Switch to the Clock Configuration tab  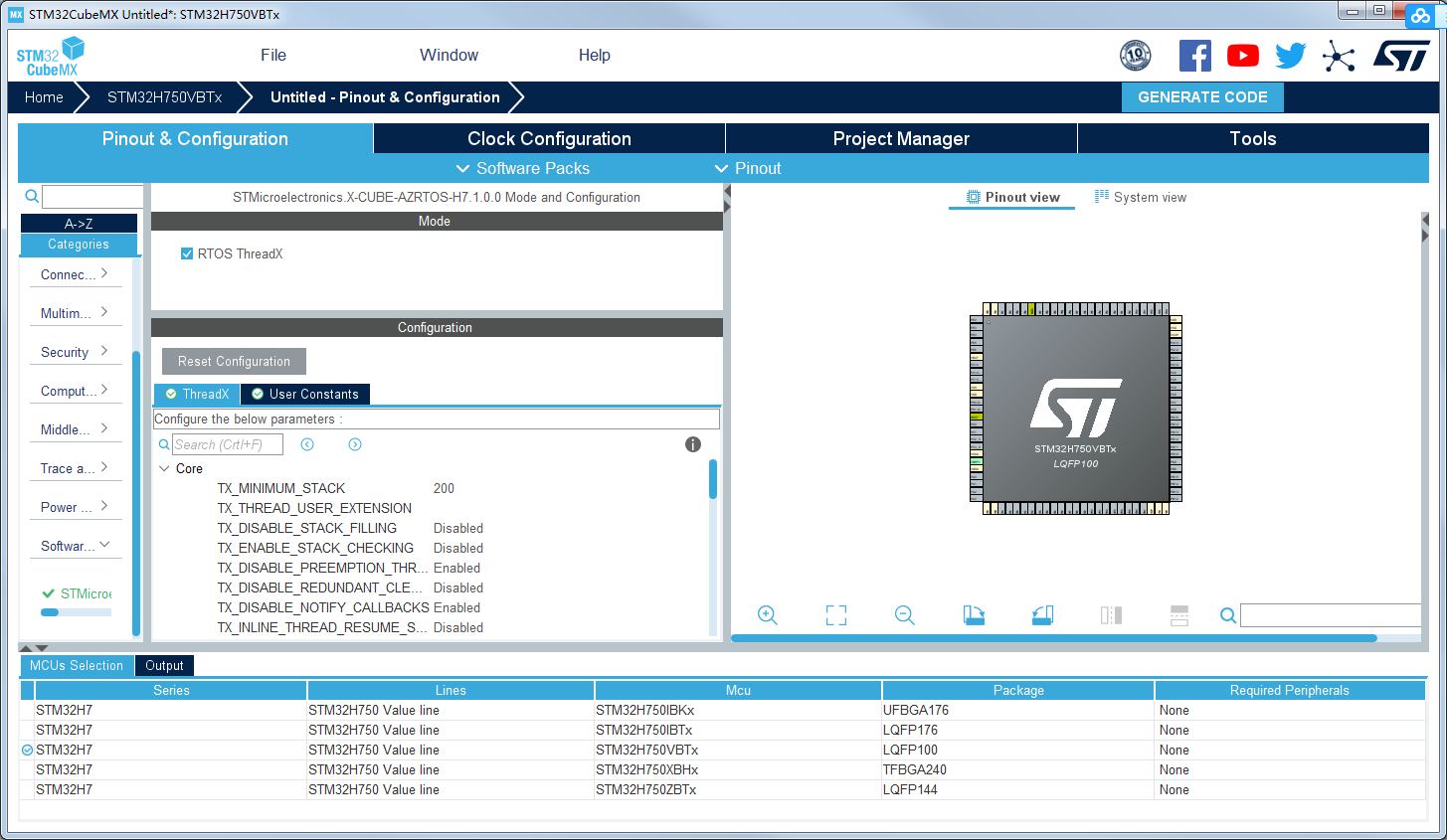click(549, 138)
